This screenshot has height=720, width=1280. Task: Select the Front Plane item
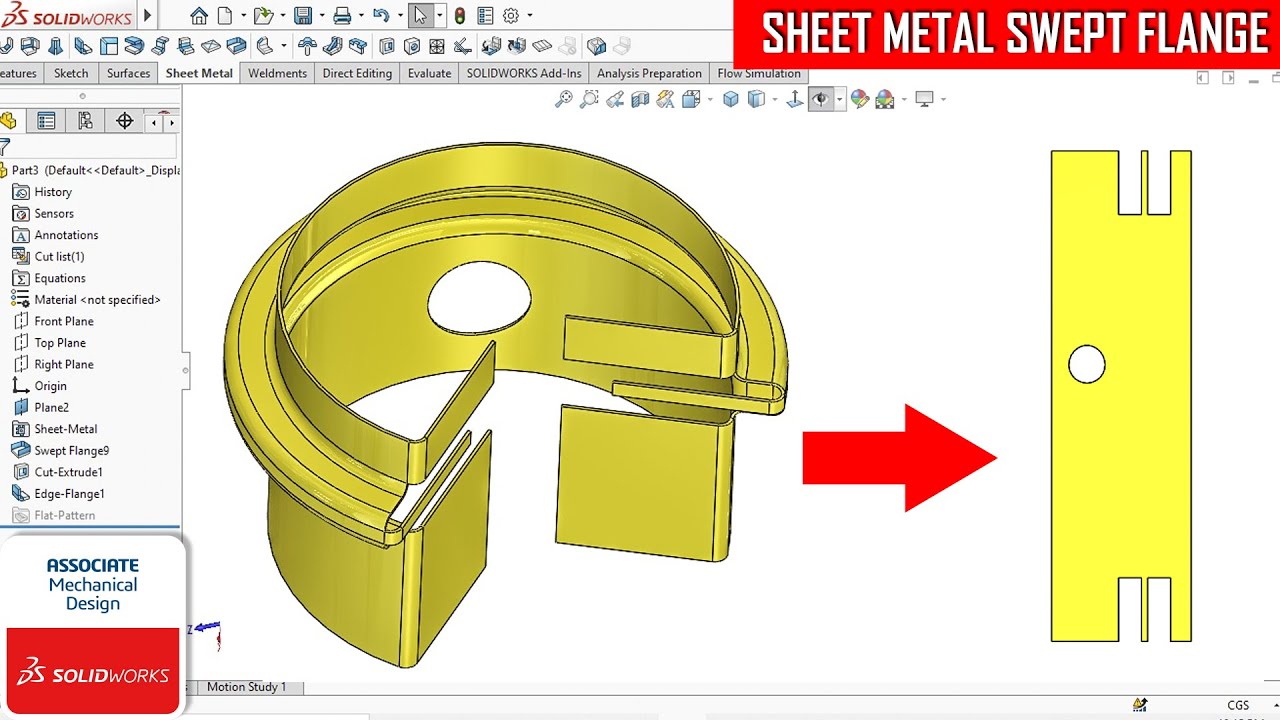[64, 321]
